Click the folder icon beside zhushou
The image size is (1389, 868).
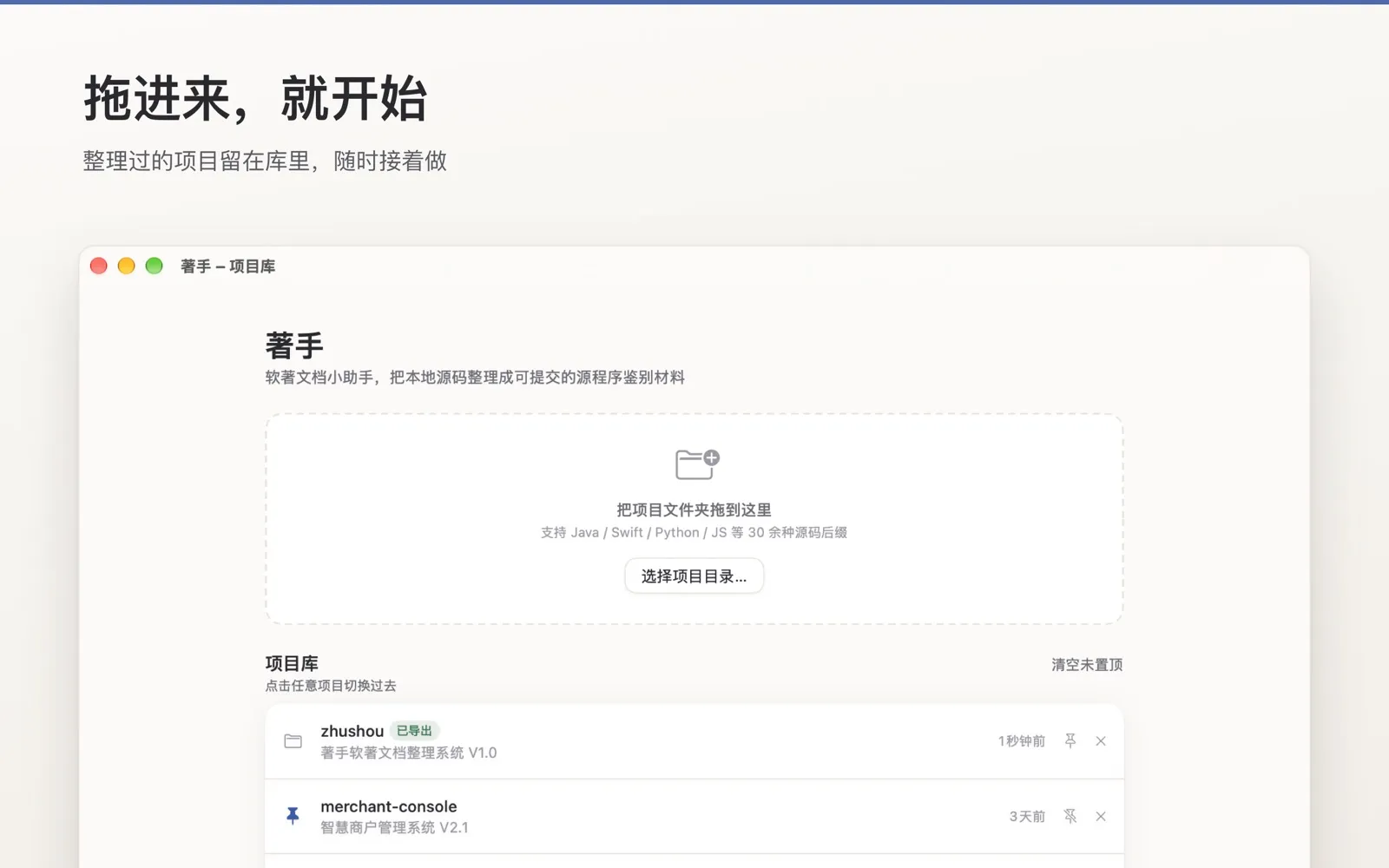[293, 741]
